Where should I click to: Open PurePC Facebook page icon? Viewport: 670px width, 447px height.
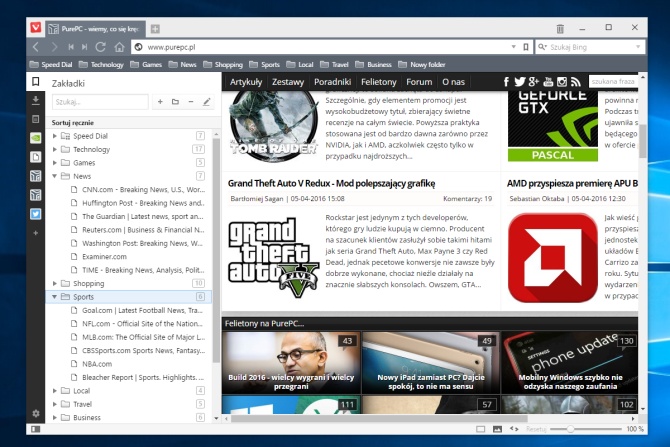point(506,82)
